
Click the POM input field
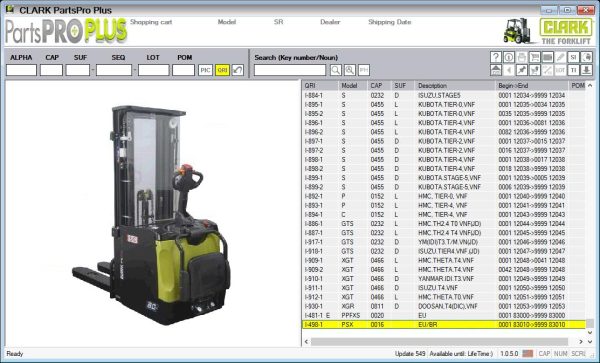[183, 70]
